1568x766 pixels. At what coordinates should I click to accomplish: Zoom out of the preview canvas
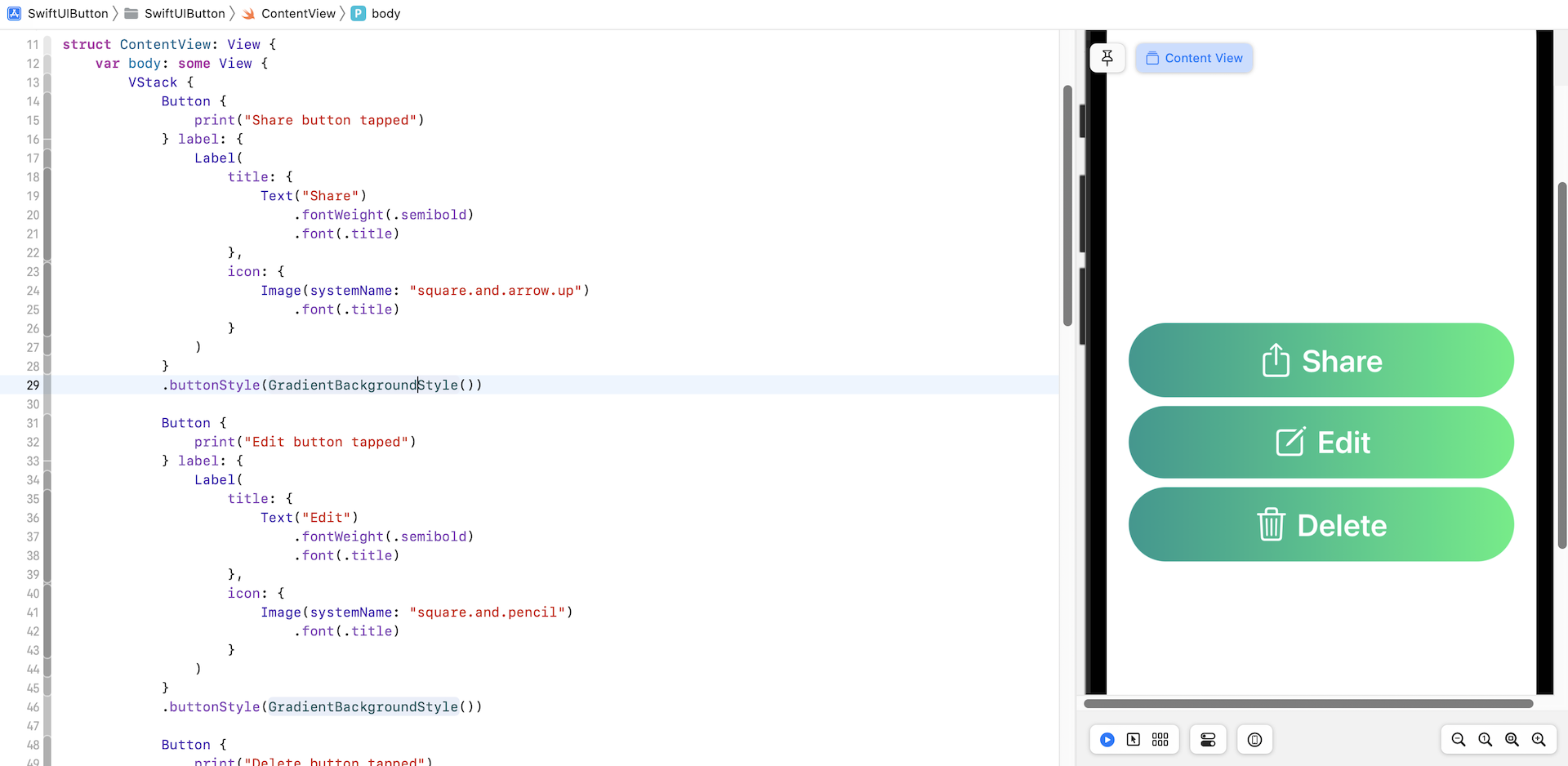point(1459,739)
